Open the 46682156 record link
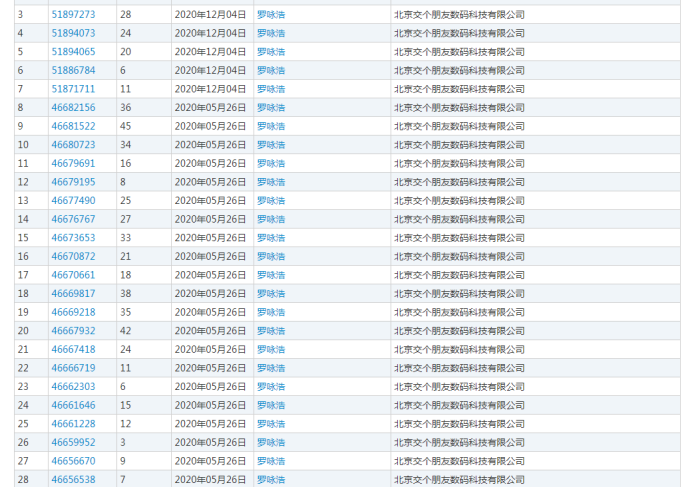This screenshot has width=692, height=488. coord(73,108)
